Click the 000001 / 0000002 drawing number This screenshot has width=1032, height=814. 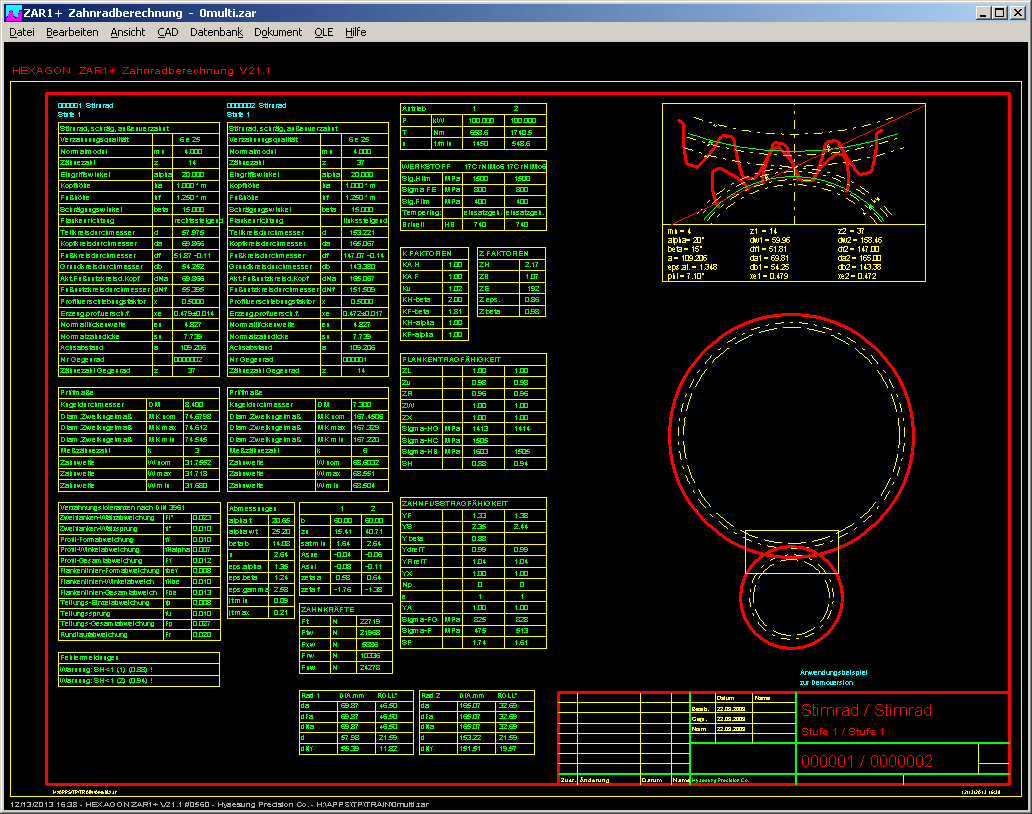point(866,762)
